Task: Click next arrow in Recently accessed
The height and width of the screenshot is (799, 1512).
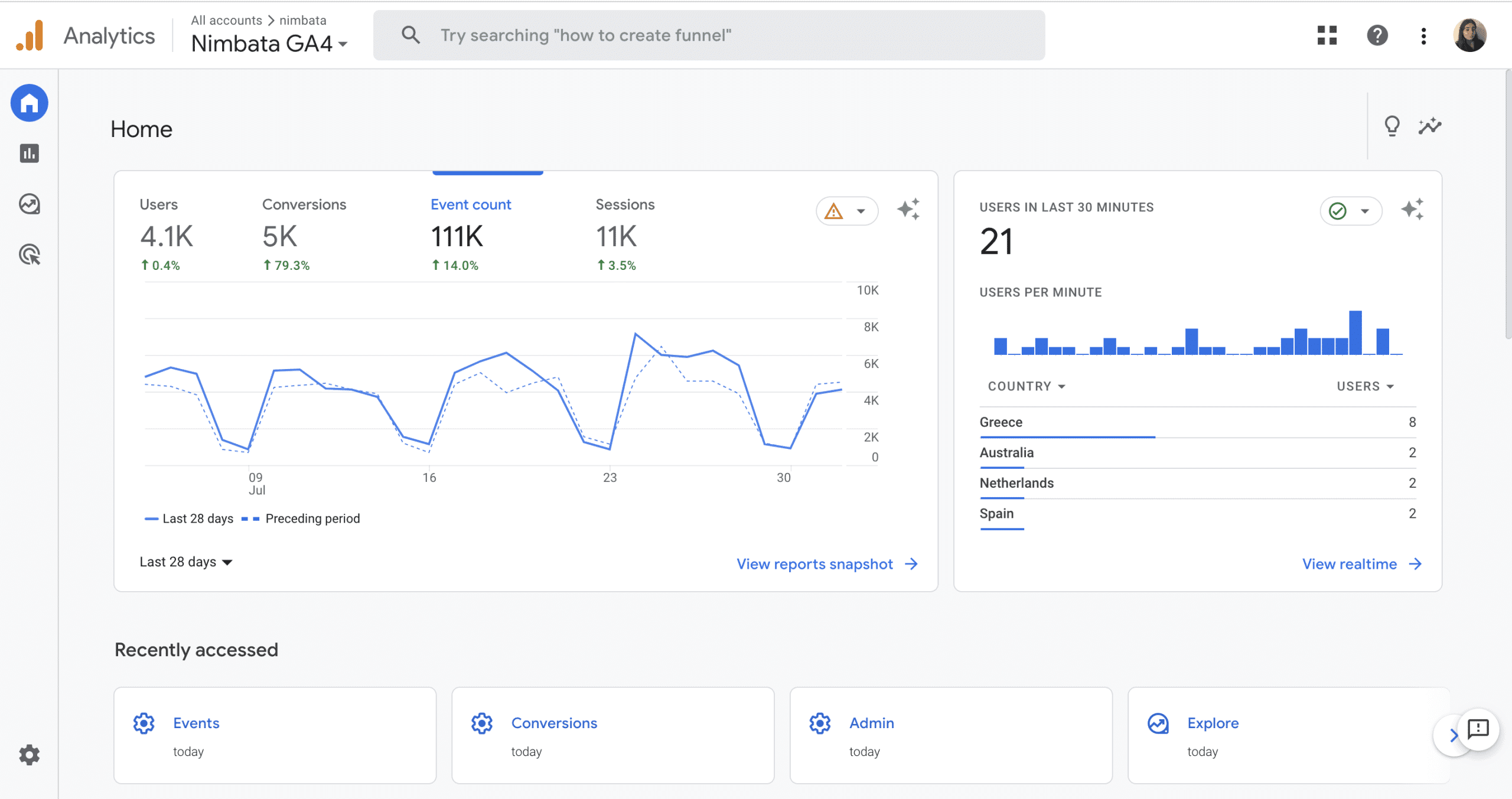Action: (x=1451, y=735)
